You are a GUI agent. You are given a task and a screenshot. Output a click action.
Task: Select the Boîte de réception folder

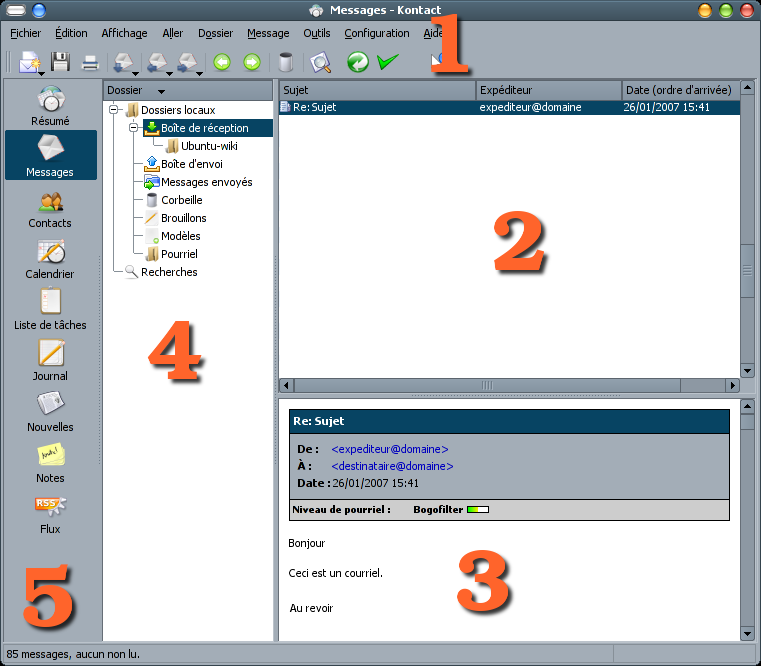click(x=204, y=128)
